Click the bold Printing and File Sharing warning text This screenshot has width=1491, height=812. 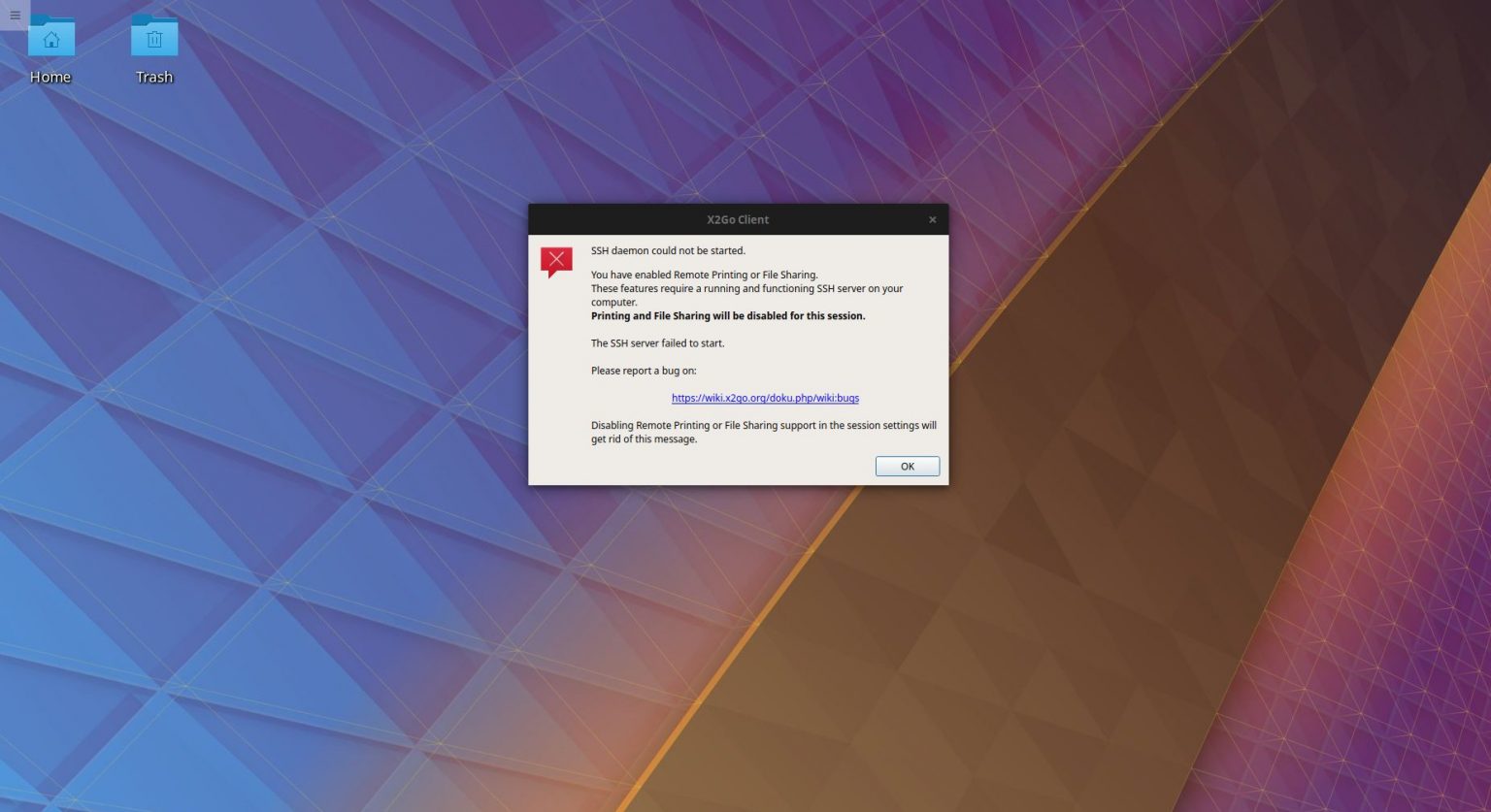727,315
